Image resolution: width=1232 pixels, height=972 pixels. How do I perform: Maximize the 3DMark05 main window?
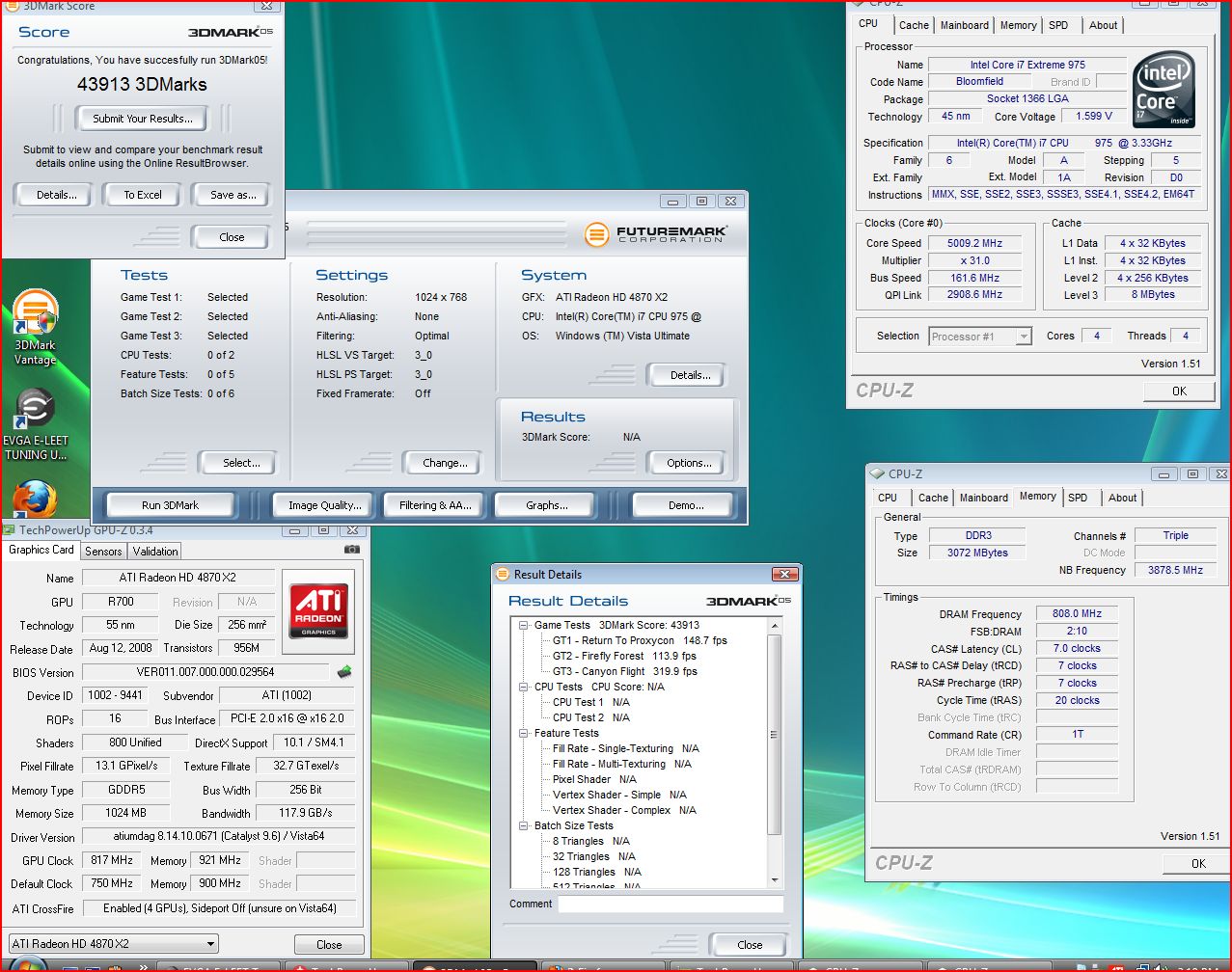click(702, 201)
